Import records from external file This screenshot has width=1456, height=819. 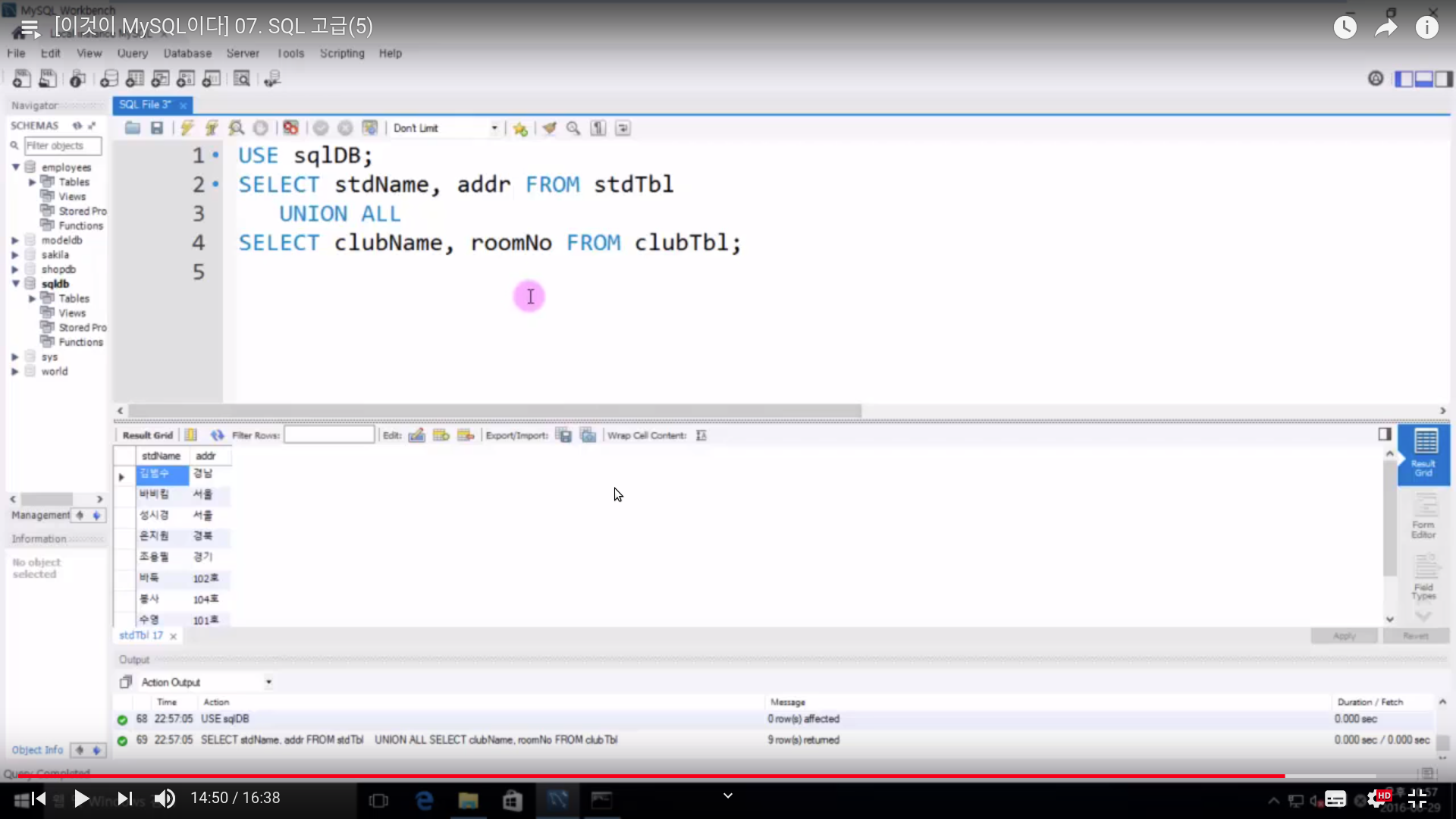(588, 435)
